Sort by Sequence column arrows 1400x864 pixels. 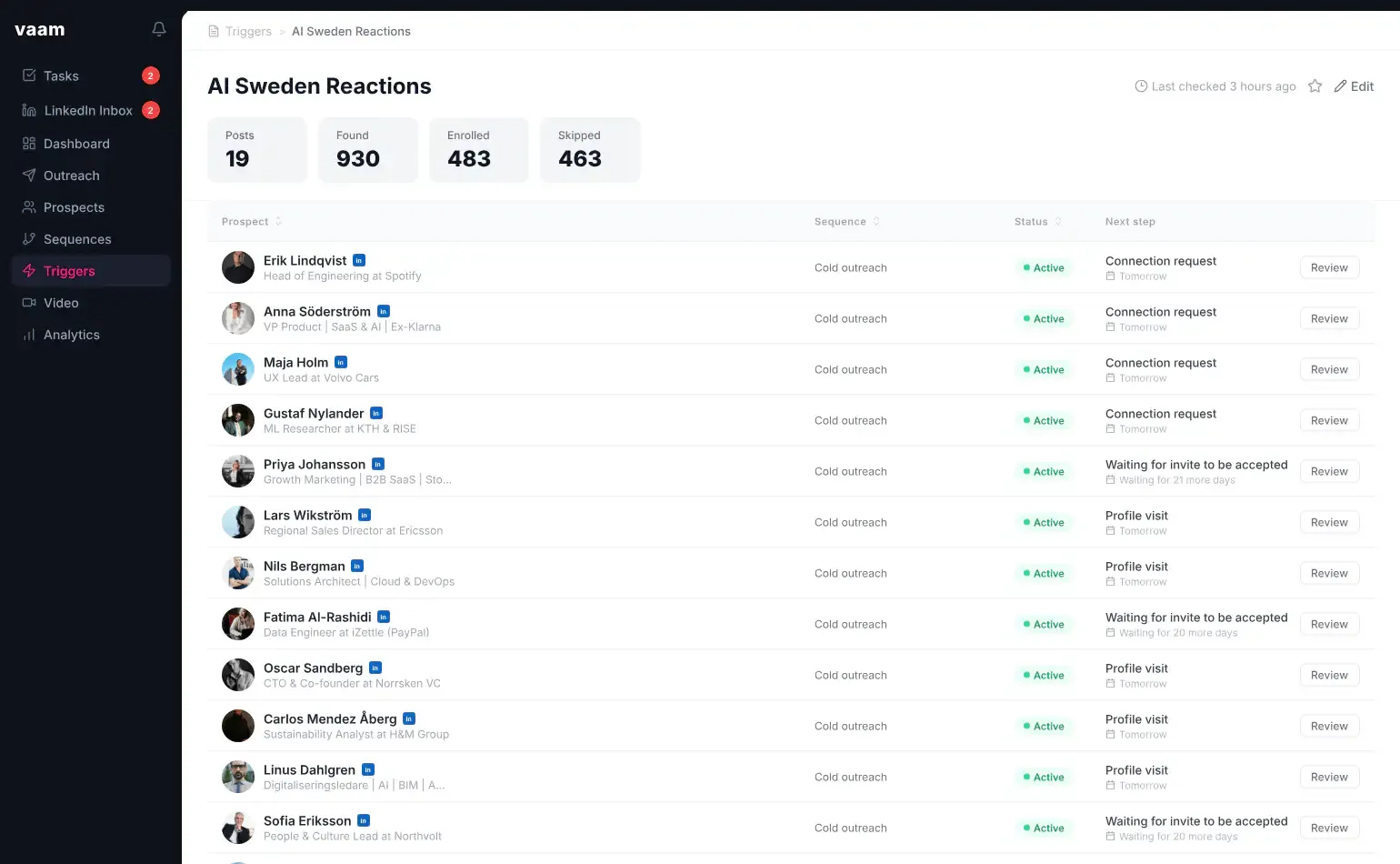click(x=876, y=222)
